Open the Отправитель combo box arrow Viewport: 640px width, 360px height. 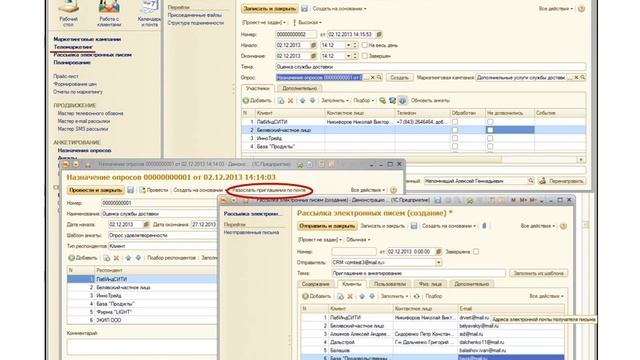coord(438,262)
